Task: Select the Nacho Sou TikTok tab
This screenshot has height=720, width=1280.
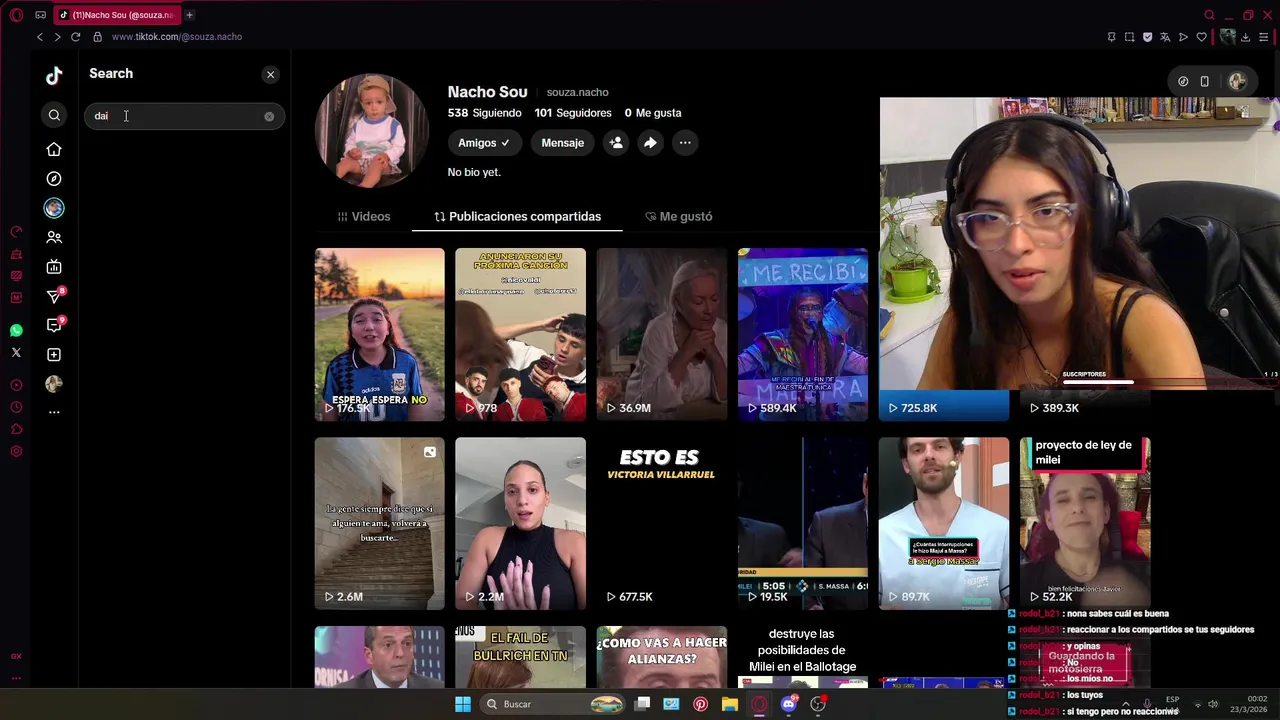Action: 116,15
